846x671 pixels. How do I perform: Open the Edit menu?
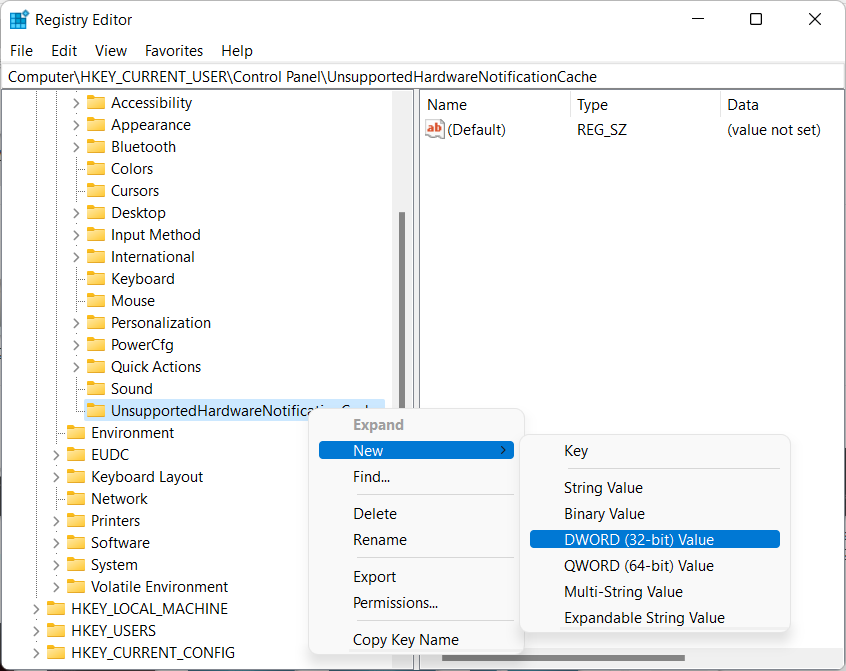tap(64, 51)
